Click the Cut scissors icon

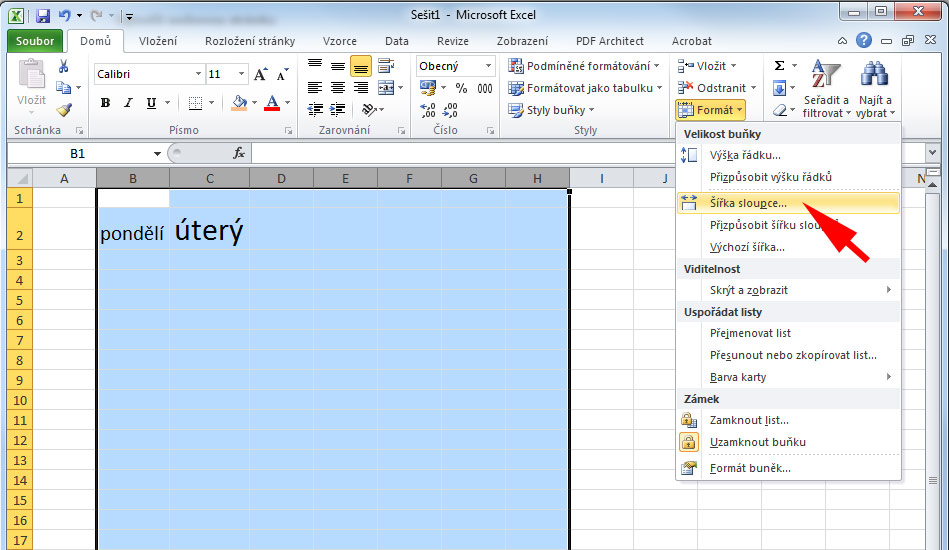[63, 67]
